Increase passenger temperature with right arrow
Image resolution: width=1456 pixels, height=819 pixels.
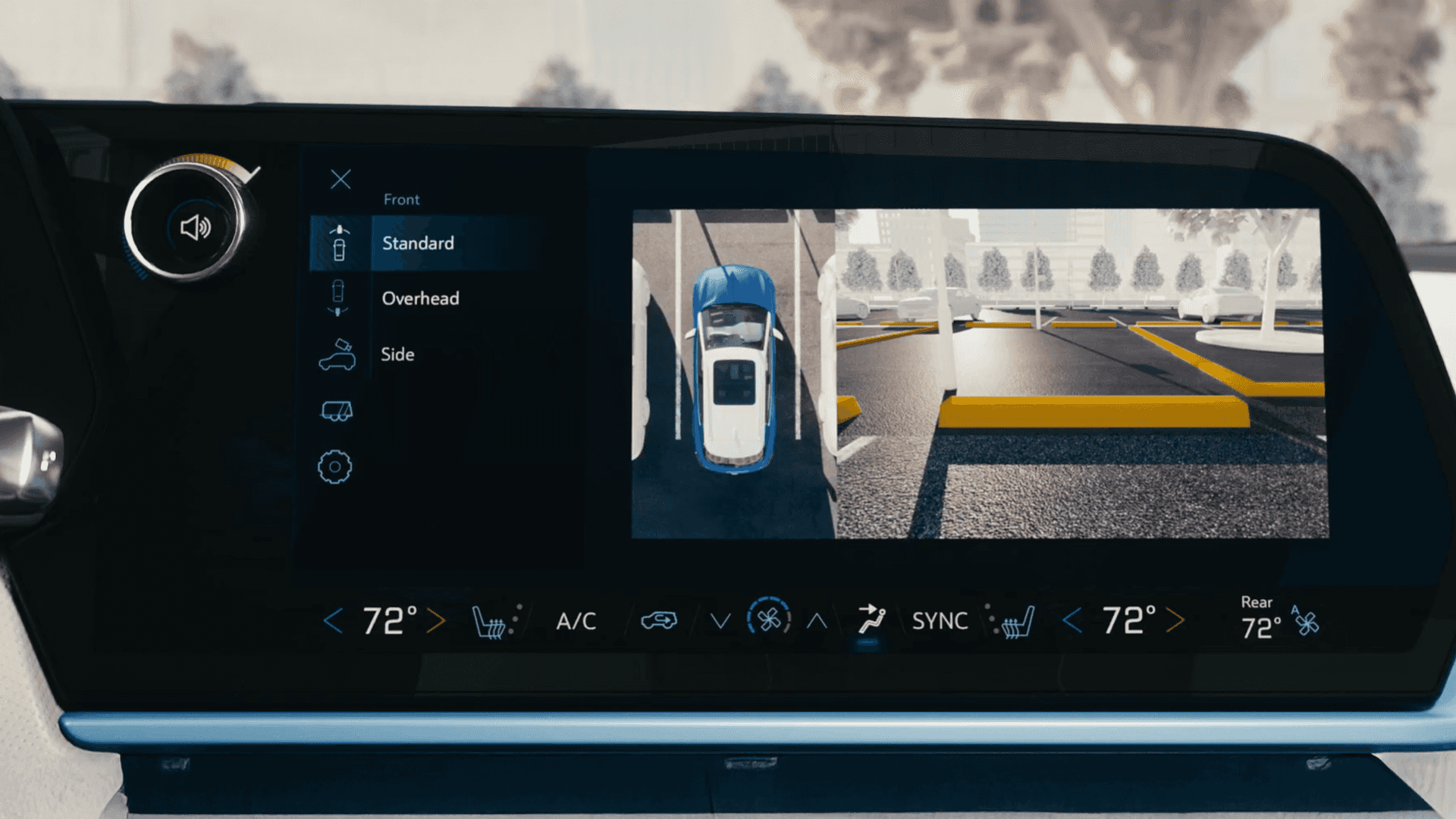pos(1175,621)
